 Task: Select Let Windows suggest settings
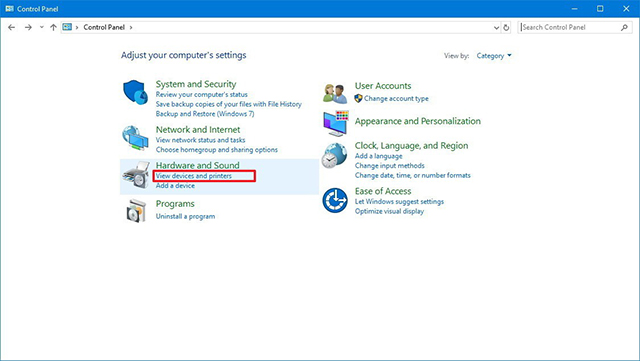coord(399,202)
